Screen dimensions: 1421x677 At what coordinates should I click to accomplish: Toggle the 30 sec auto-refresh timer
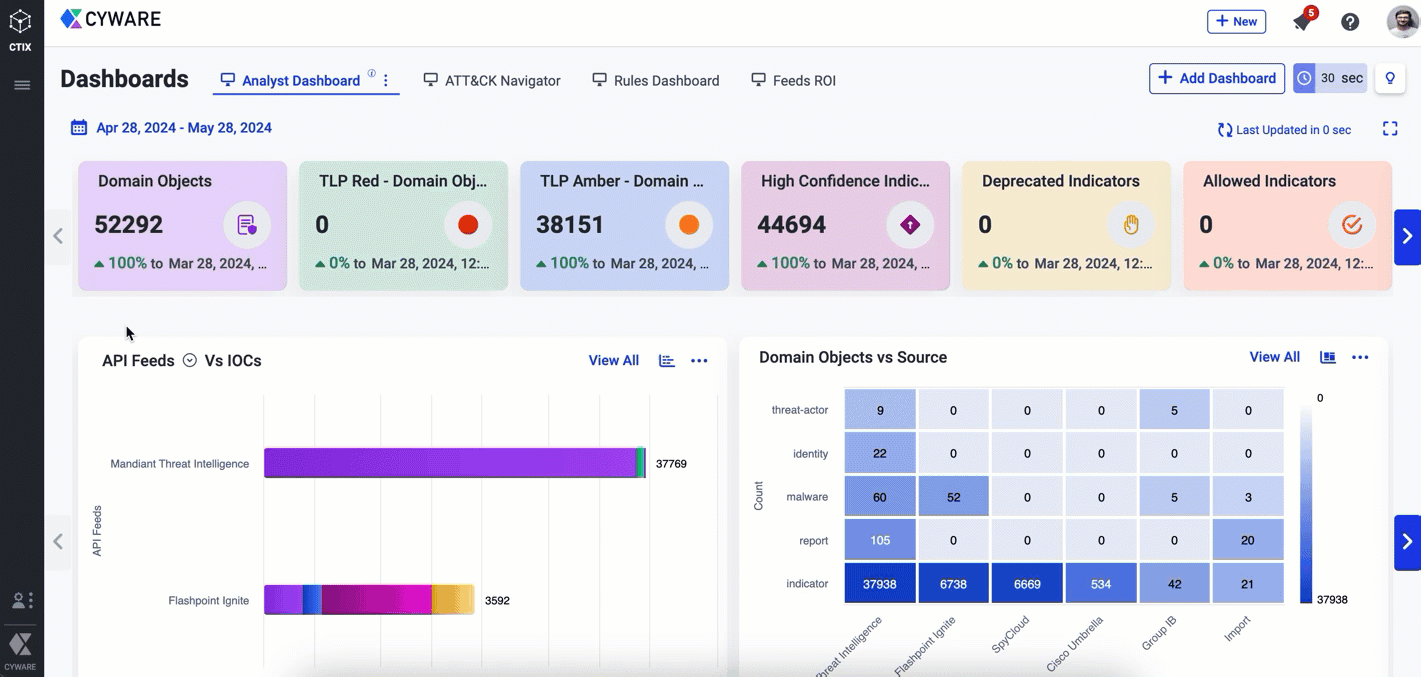[x=1330, y=79]
